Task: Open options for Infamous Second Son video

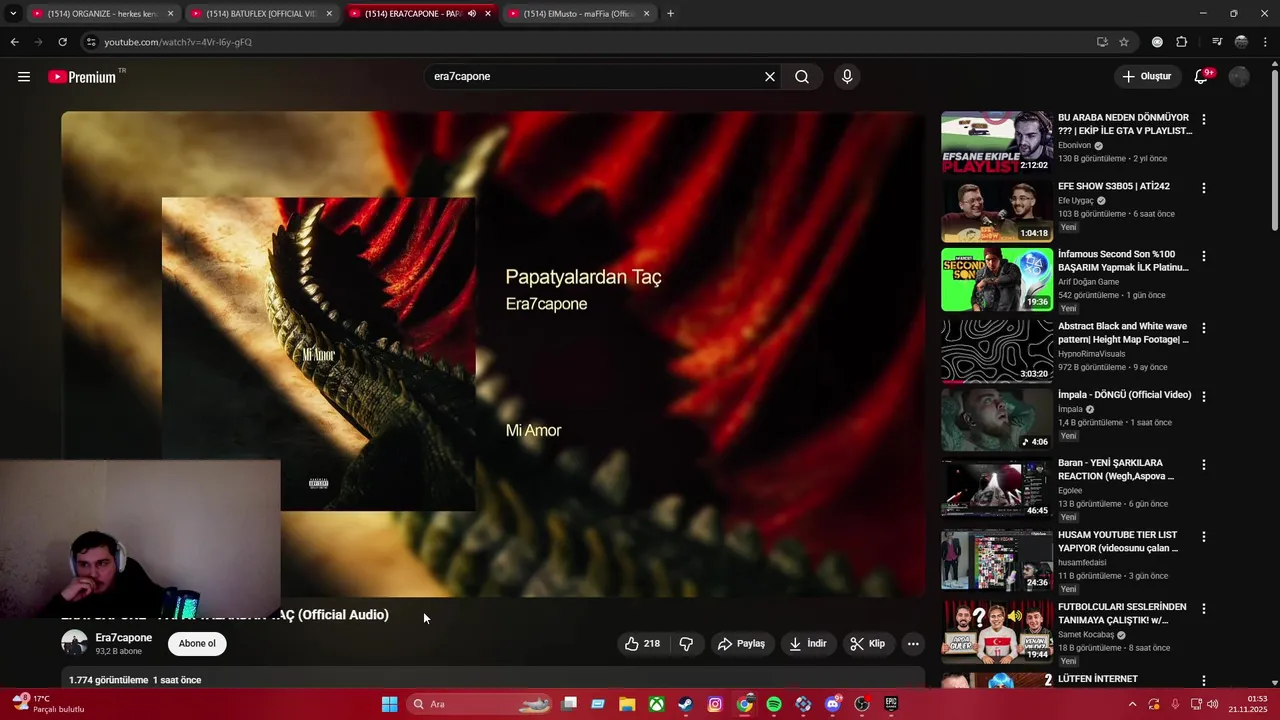Action: (1204, 256)
